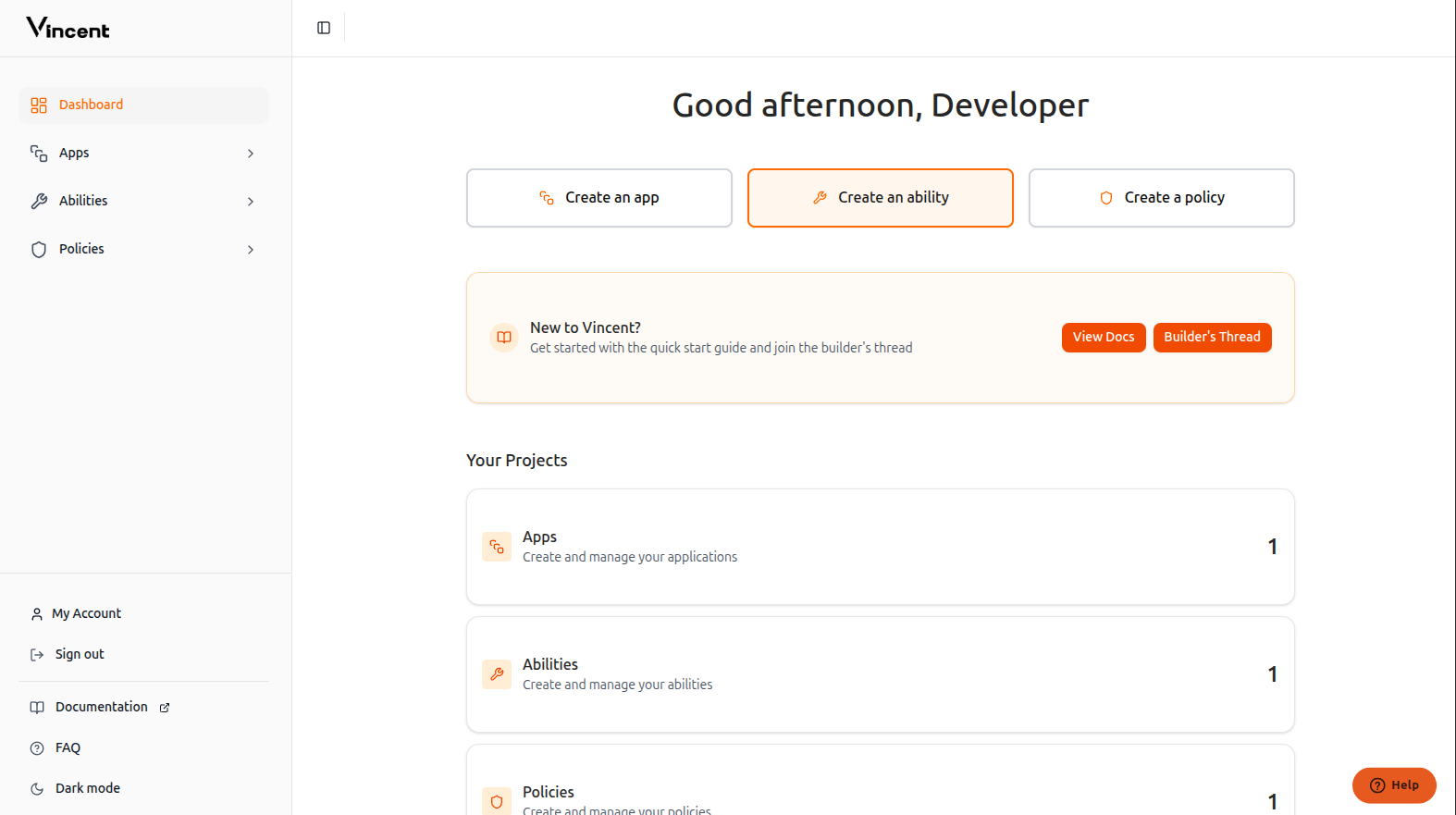Click the Apps icon in sidebar

[x=39, y=154]
